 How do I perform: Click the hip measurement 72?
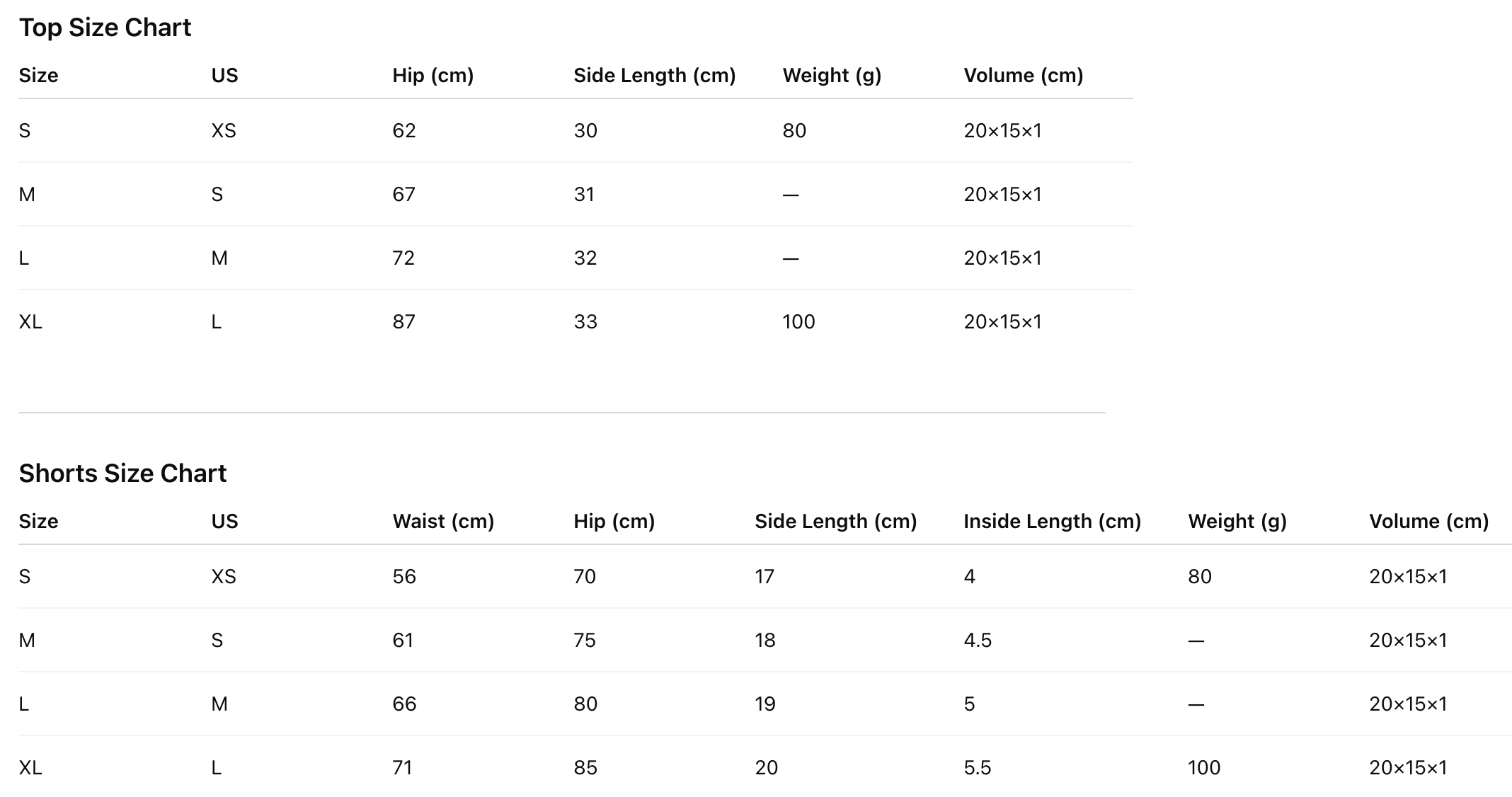point(403,258)
